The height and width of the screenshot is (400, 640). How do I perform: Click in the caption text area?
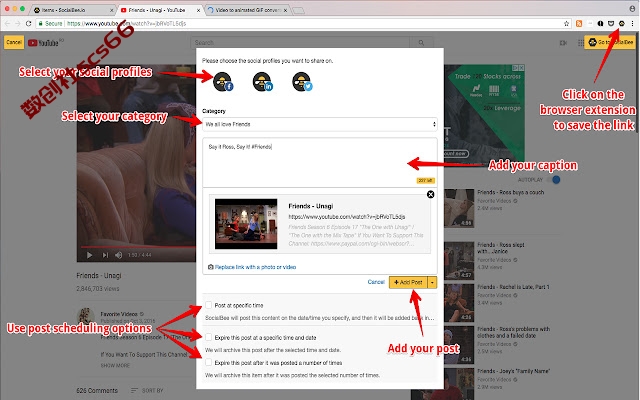click(320, 162)
